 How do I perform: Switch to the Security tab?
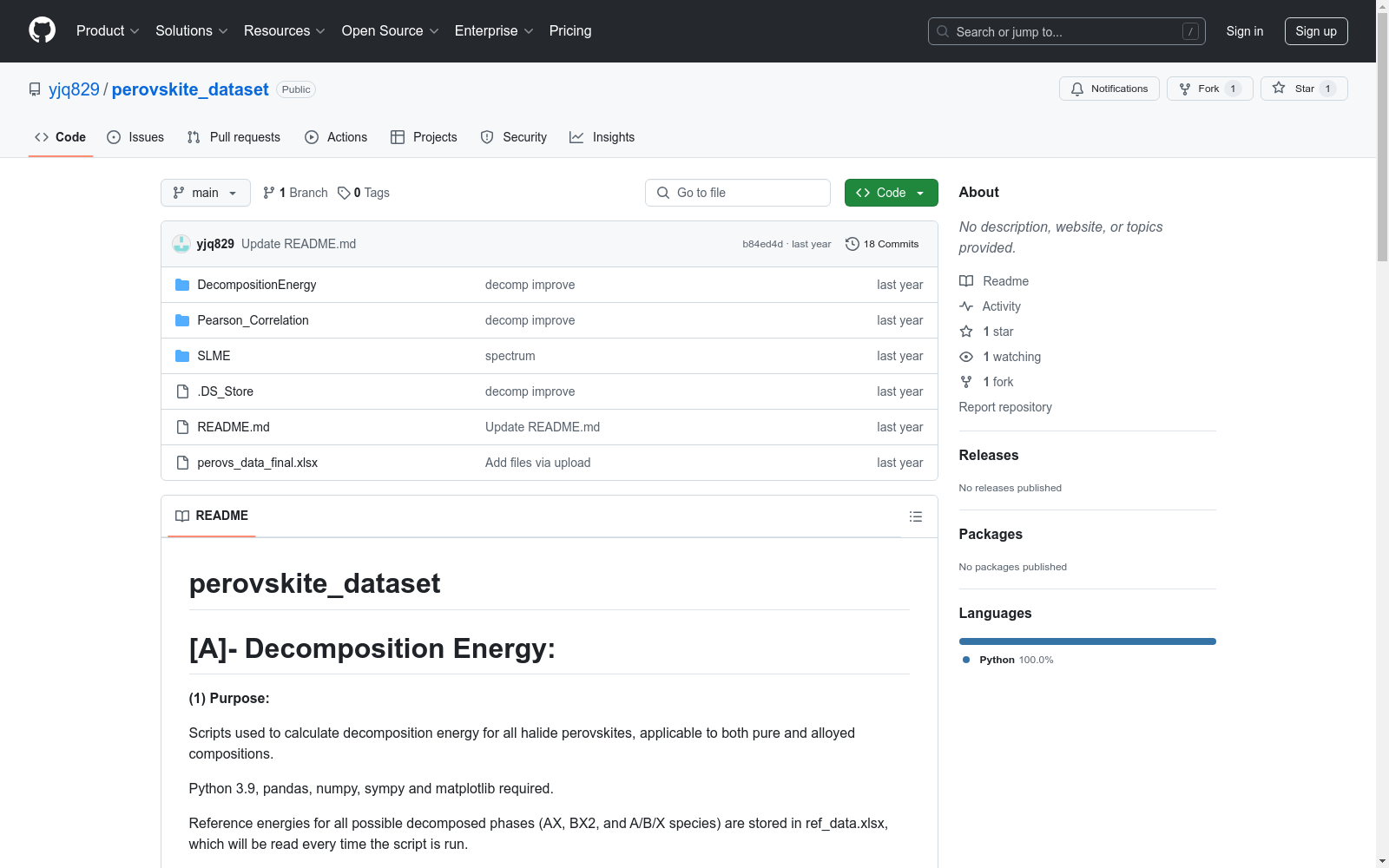(513, 137)
